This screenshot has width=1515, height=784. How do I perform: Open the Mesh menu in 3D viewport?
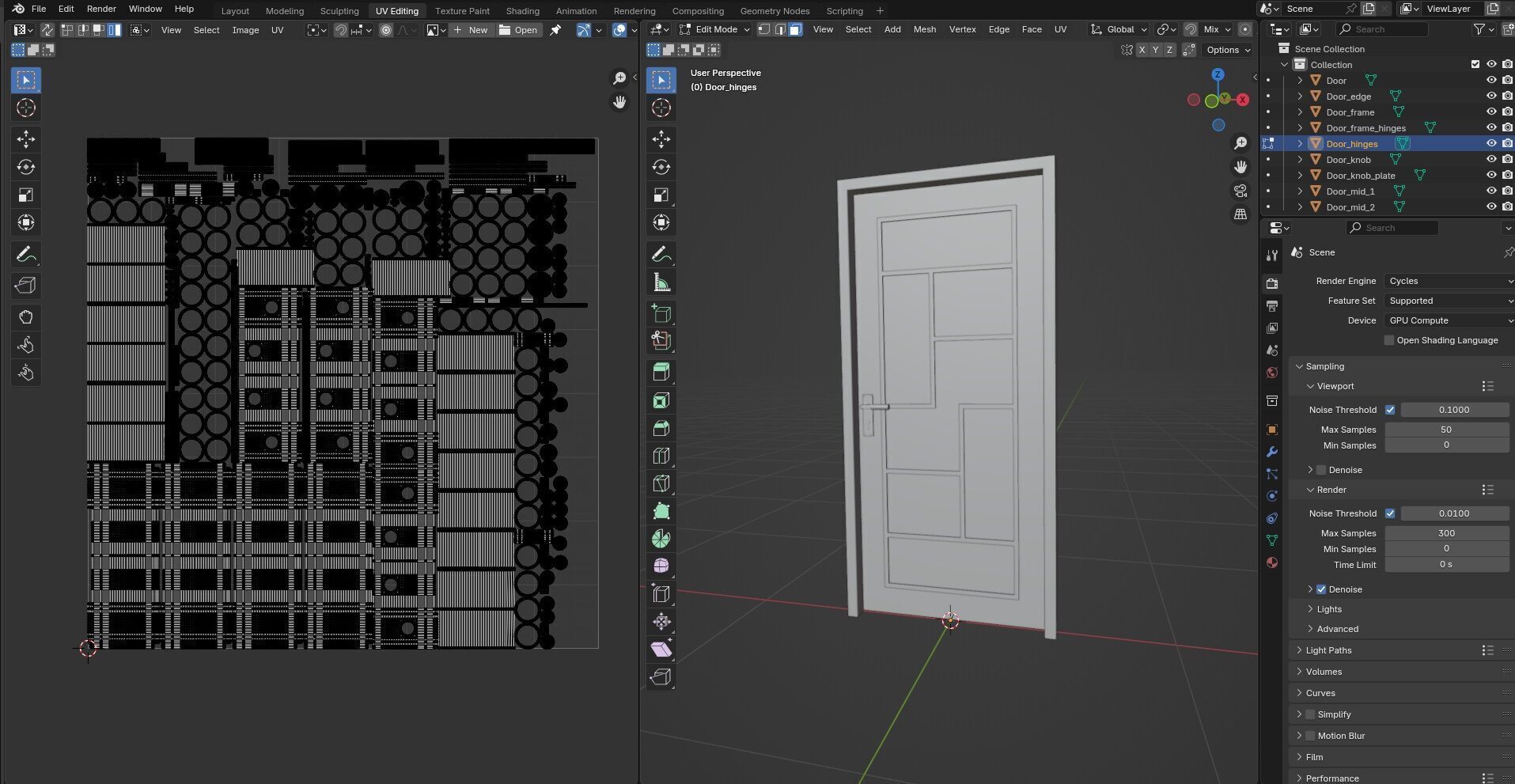(x=924, y=29)
